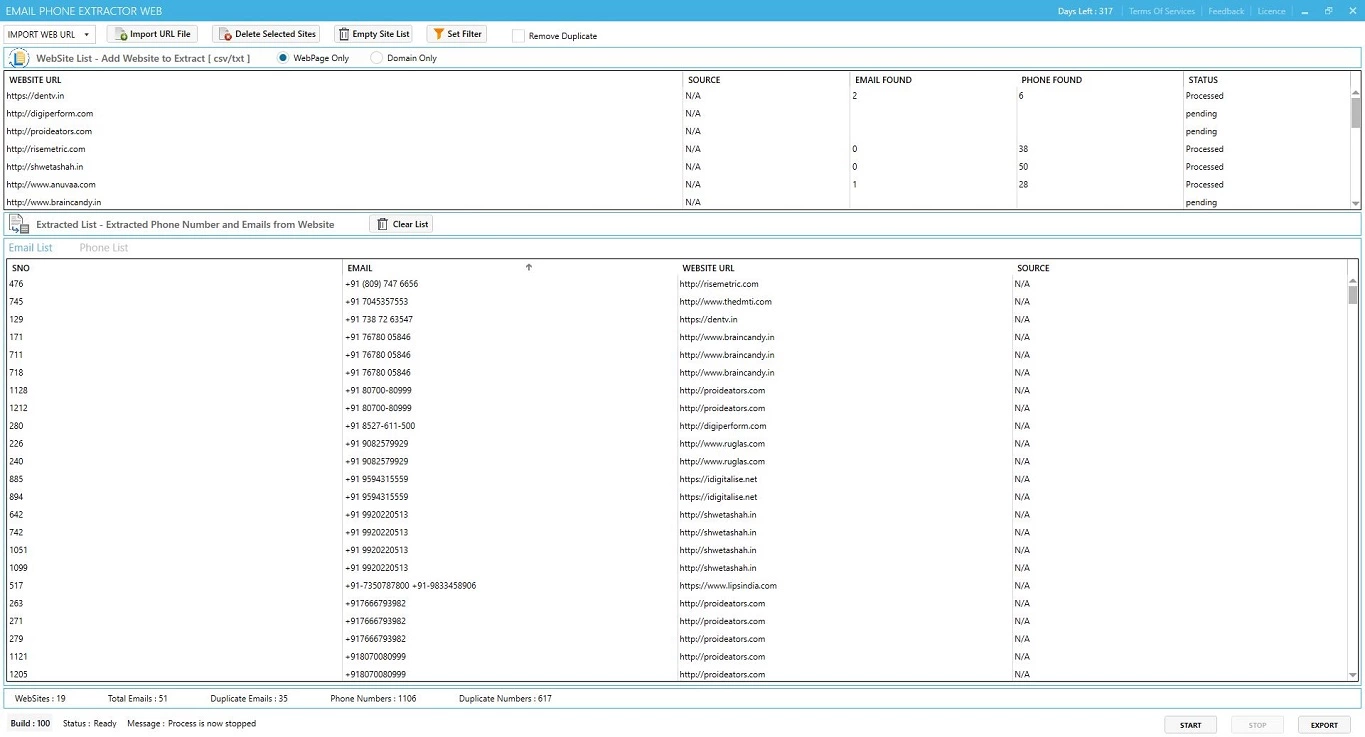Click the WebSite List document icon
This screenshot has width=1365, height=737.
(x=19, y=58)
